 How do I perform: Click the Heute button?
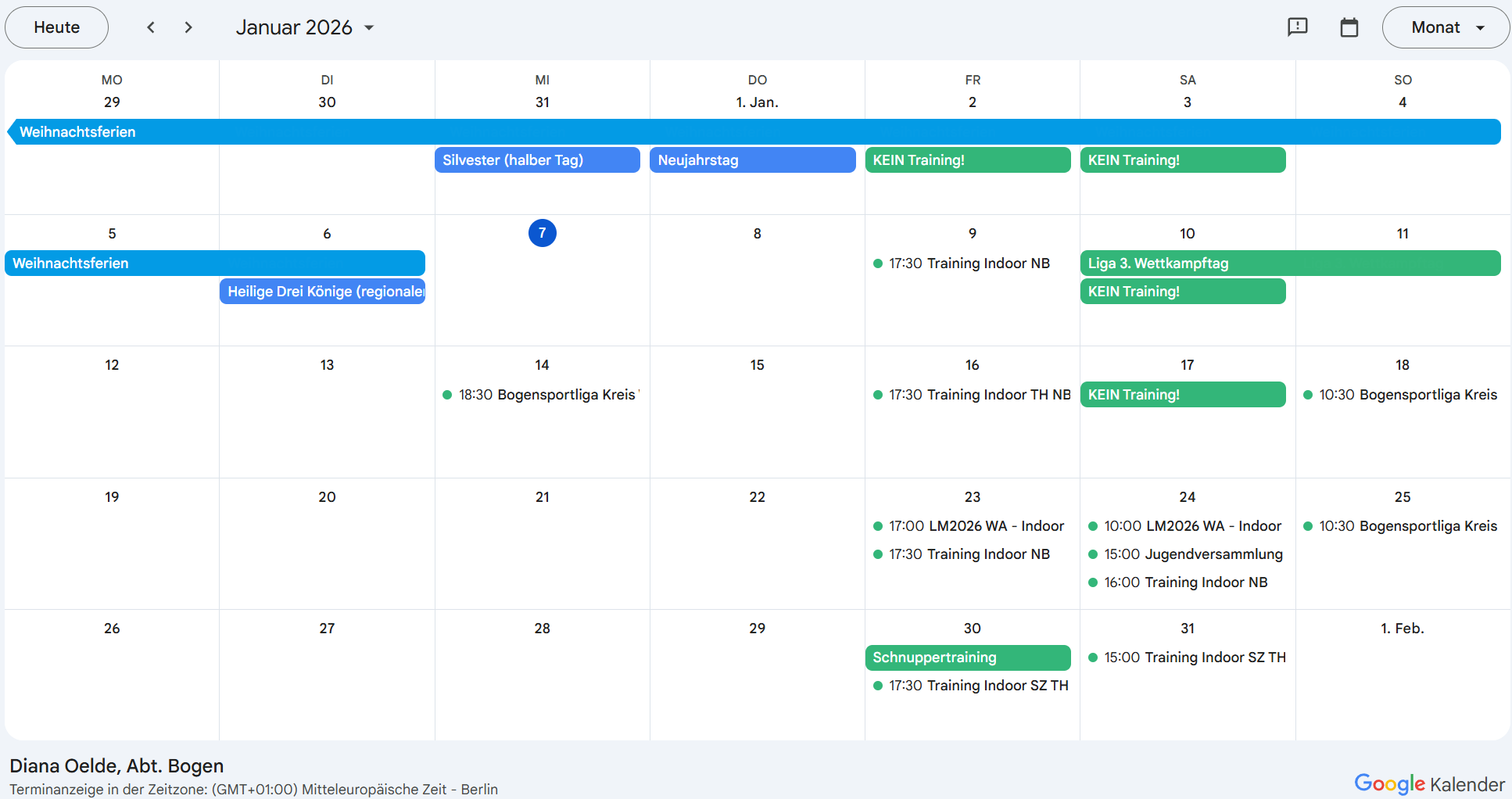pos(56,27)
